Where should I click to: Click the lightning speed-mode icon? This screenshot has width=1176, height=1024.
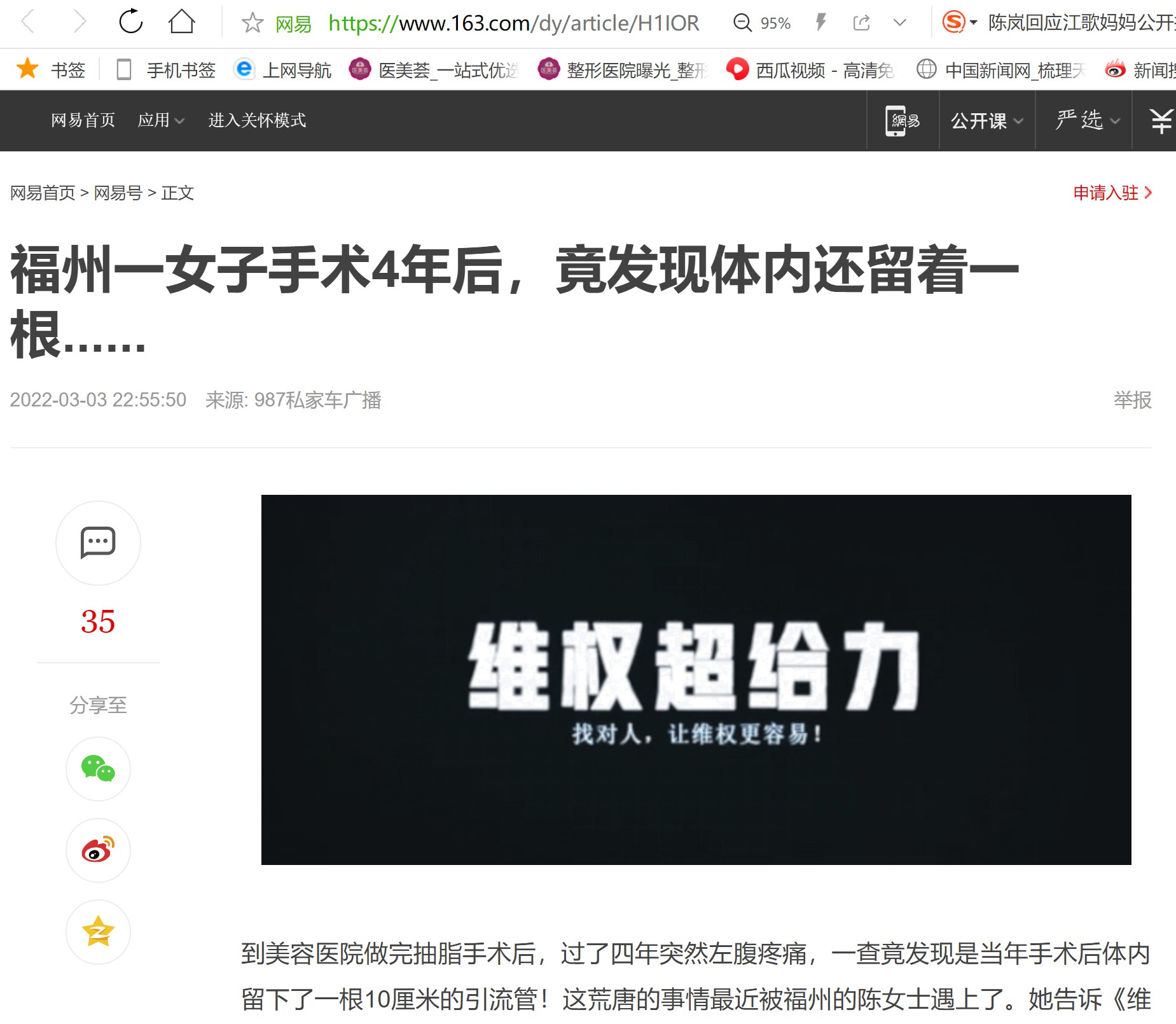[x=821, y=23]
